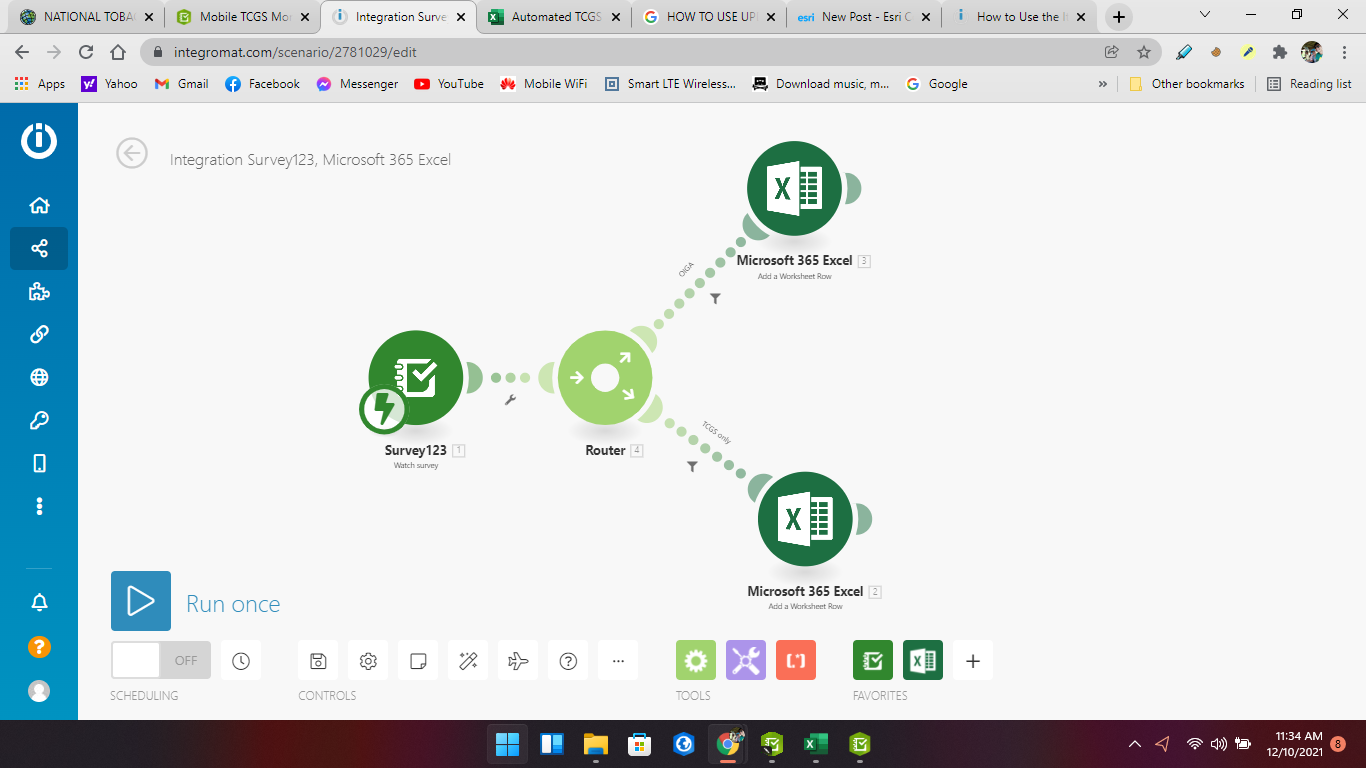The height and width of the screenshot is (768, 1366).
Task: Add the Excel favorite module
Action: 923,661
